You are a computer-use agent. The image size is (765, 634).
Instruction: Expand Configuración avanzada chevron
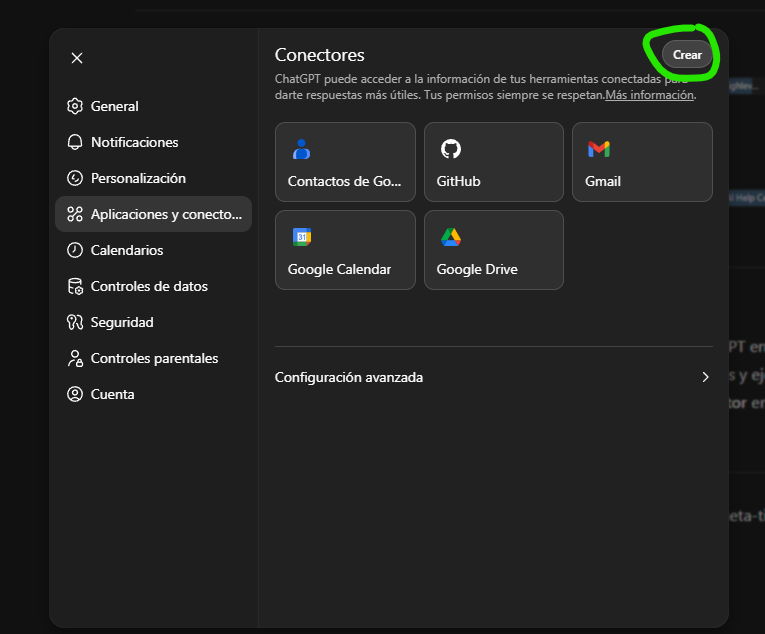pyautogui.click(x=705, y=377)
